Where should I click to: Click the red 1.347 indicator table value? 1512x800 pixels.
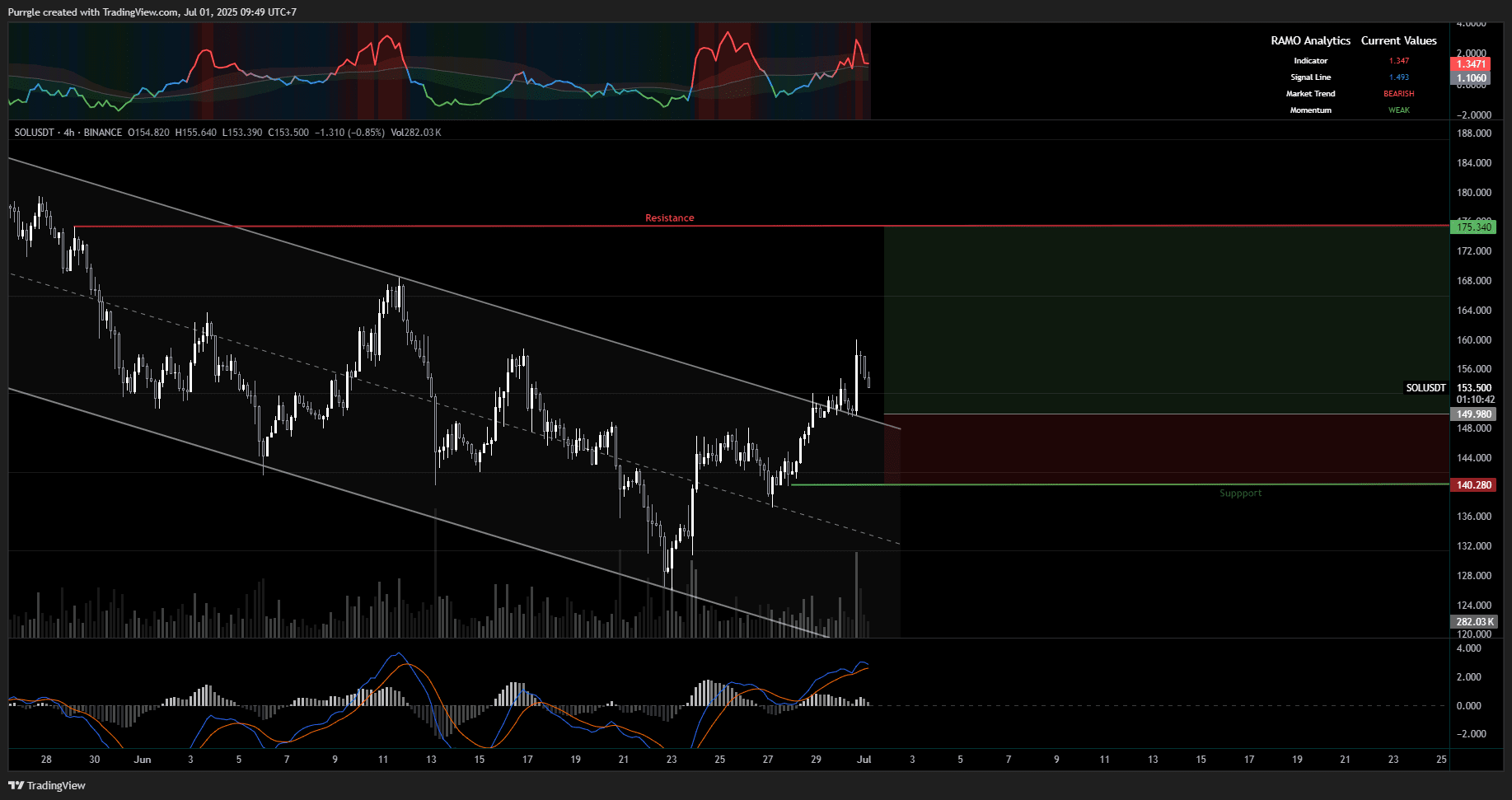tap(1399, 61)
